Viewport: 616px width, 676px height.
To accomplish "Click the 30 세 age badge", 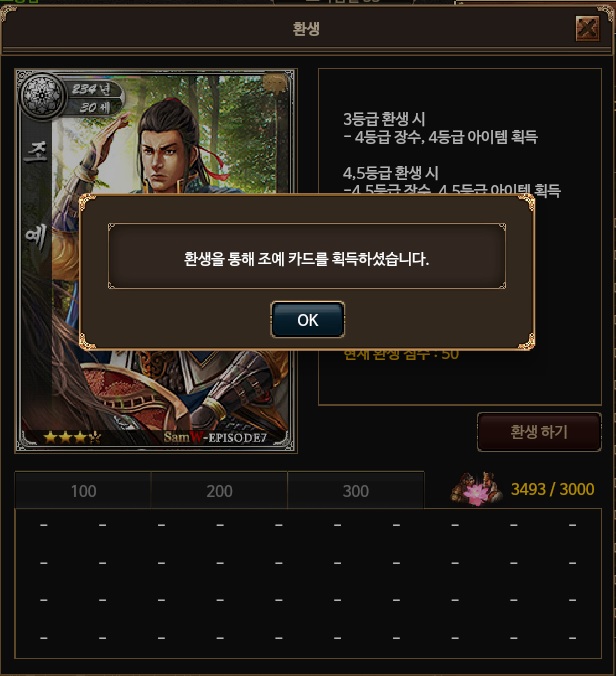I will coord(95,107).
